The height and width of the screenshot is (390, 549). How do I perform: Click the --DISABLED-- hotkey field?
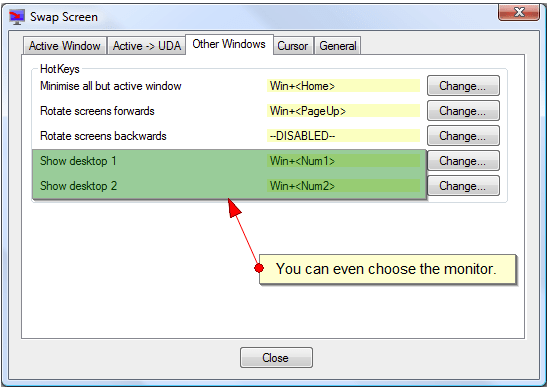tap(343, 136)
